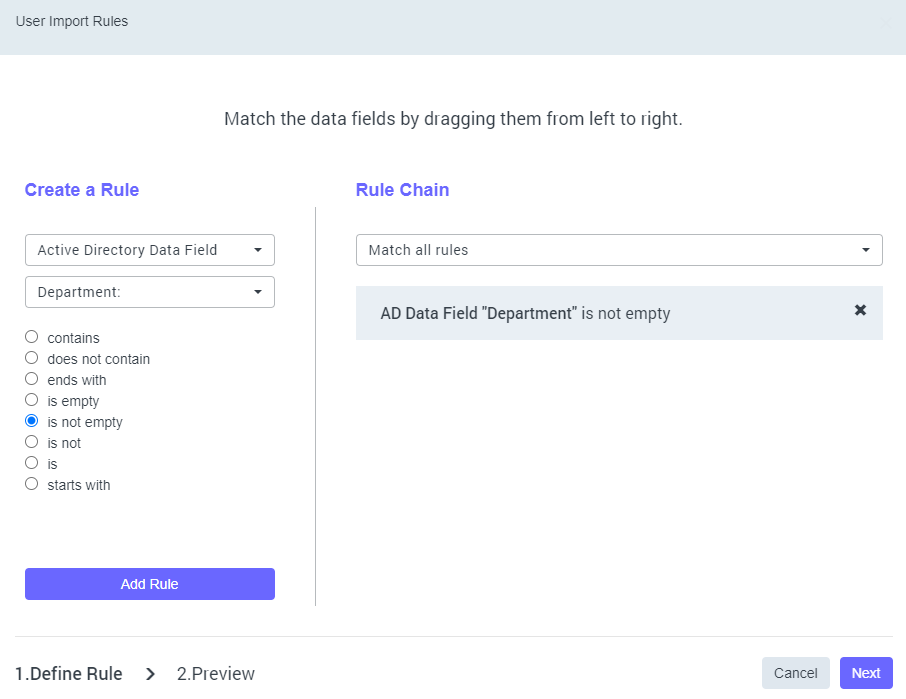Image resolution: width=906 pixels, height=699 pixels.
Task: Open the Match all rules dropdown
Action: pos(619,250)
